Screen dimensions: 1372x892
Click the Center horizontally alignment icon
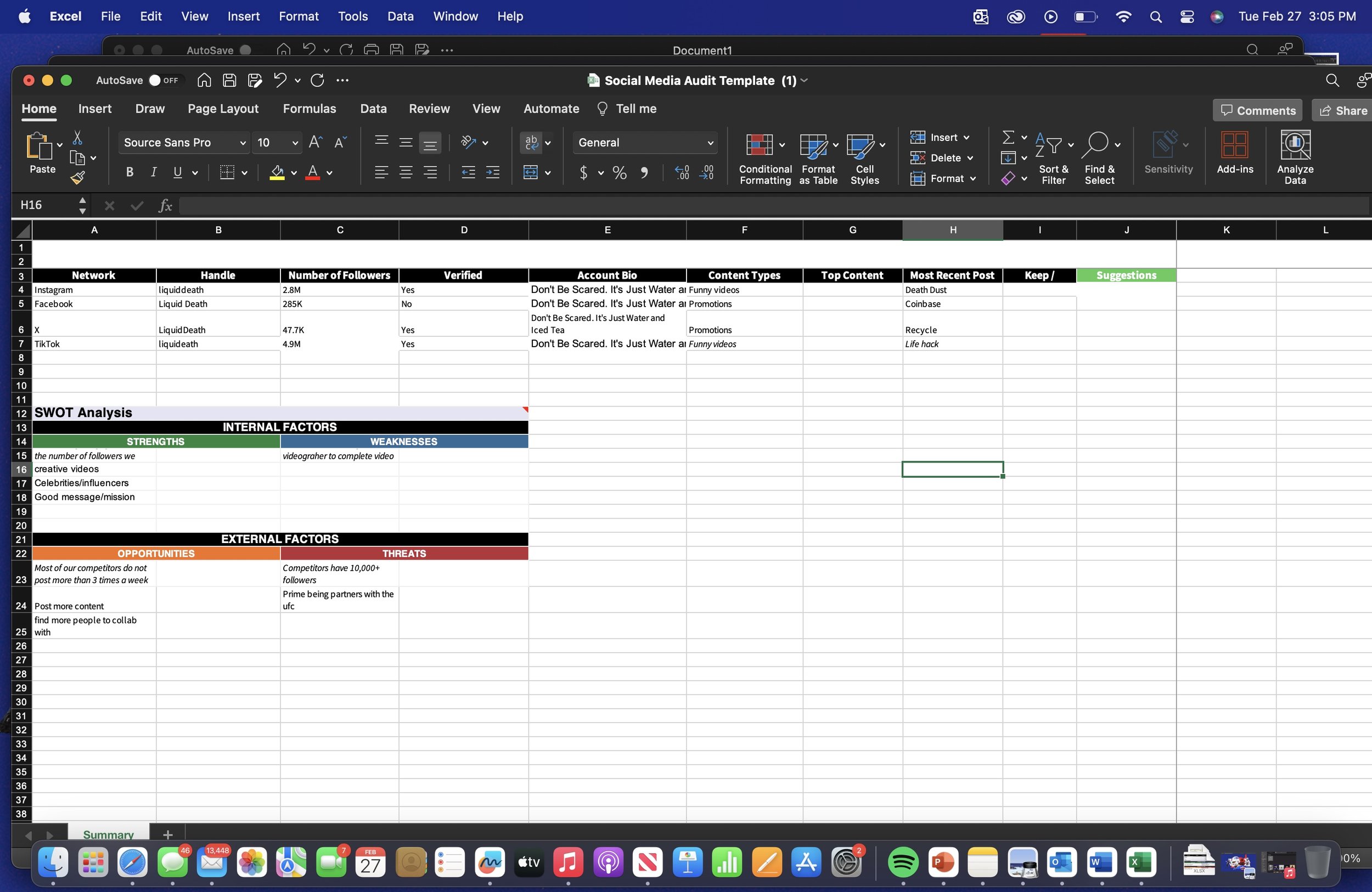406,172
